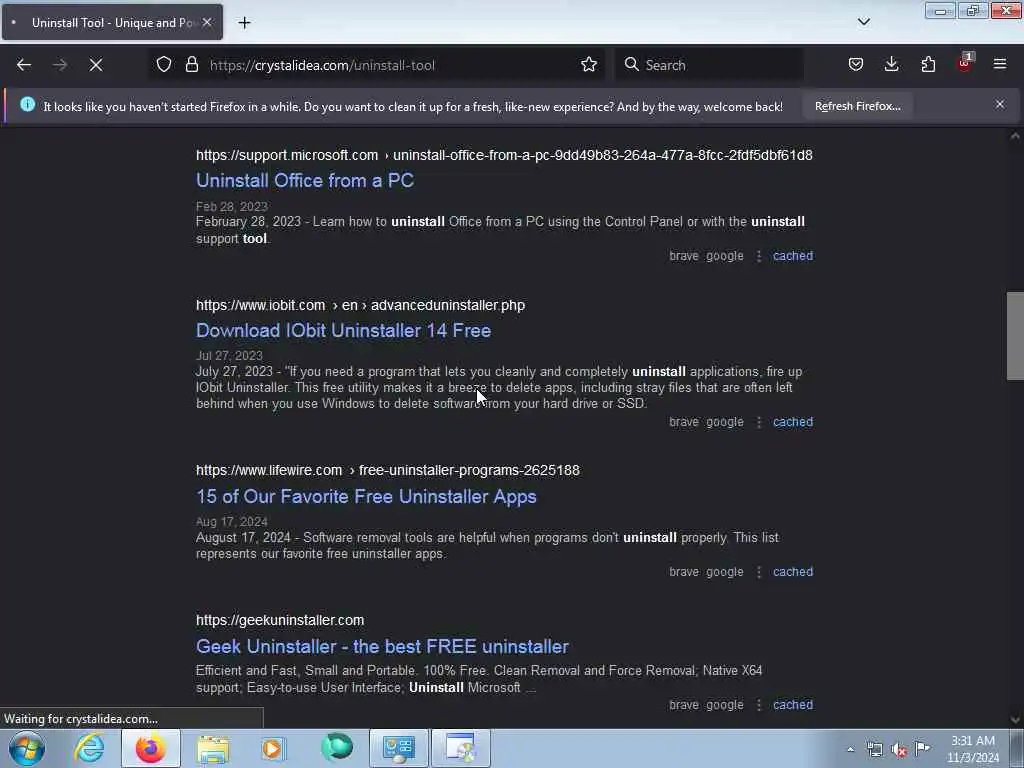Open more options dots for Microsoft result

(x=758, y=256)
